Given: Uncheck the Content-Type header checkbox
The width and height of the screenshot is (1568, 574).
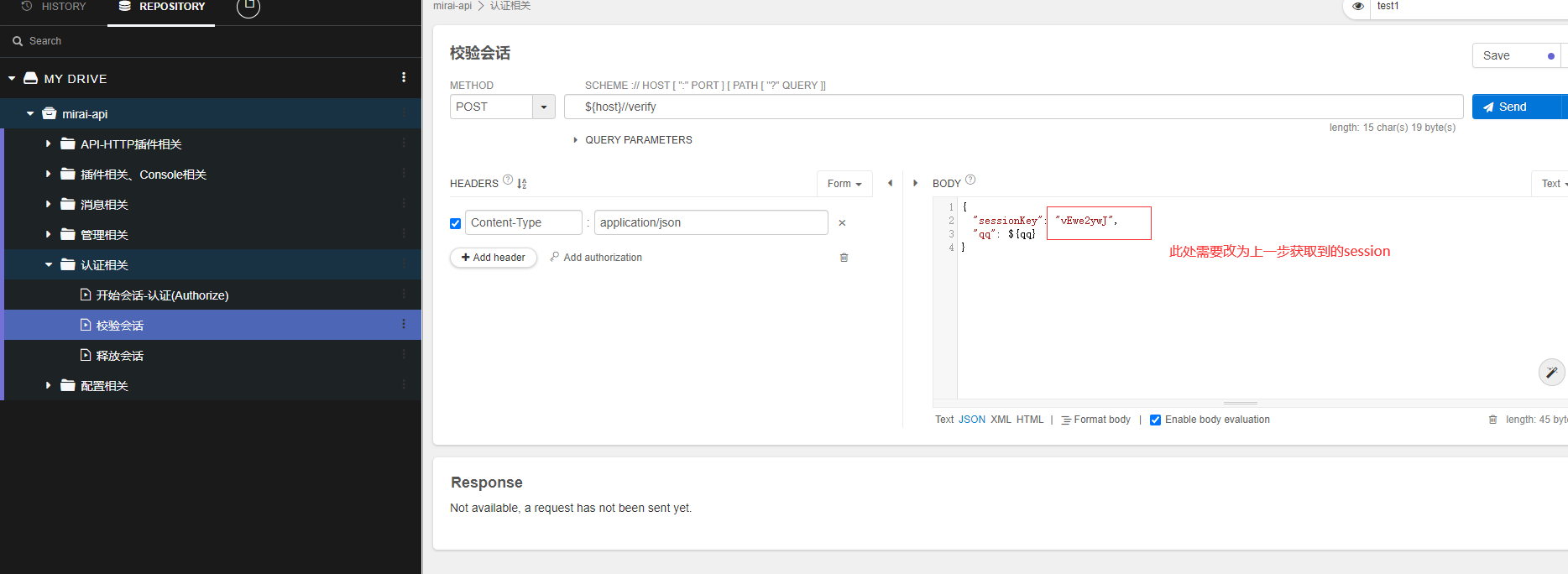Looking at the screenshot, I should coord(456,223).
